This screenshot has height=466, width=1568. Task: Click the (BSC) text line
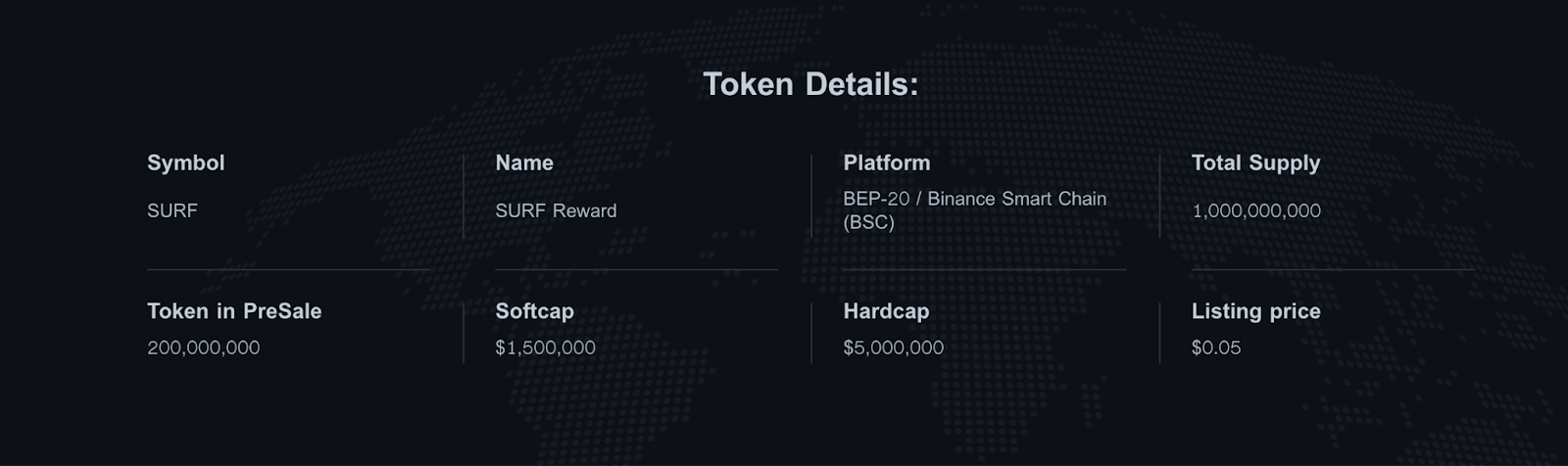(869, 222)
